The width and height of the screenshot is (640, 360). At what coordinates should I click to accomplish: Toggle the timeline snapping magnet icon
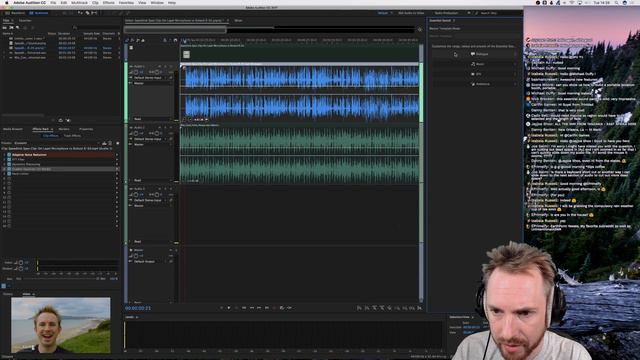176,40
